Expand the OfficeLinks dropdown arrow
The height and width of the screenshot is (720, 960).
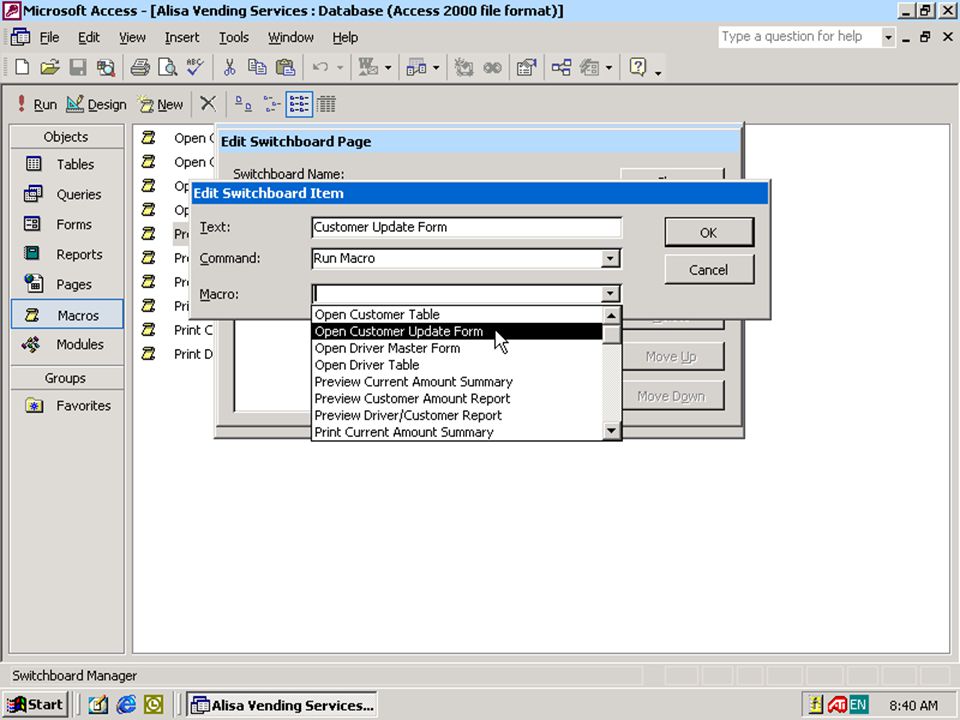click(388, 67)
